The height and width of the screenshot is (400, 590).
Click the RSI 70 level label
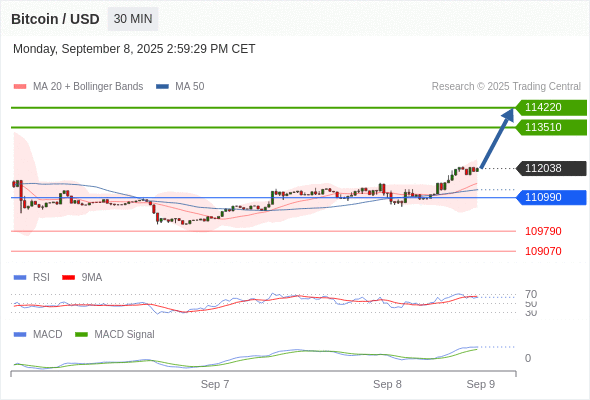pyautogui.click(x=531, y=294)
